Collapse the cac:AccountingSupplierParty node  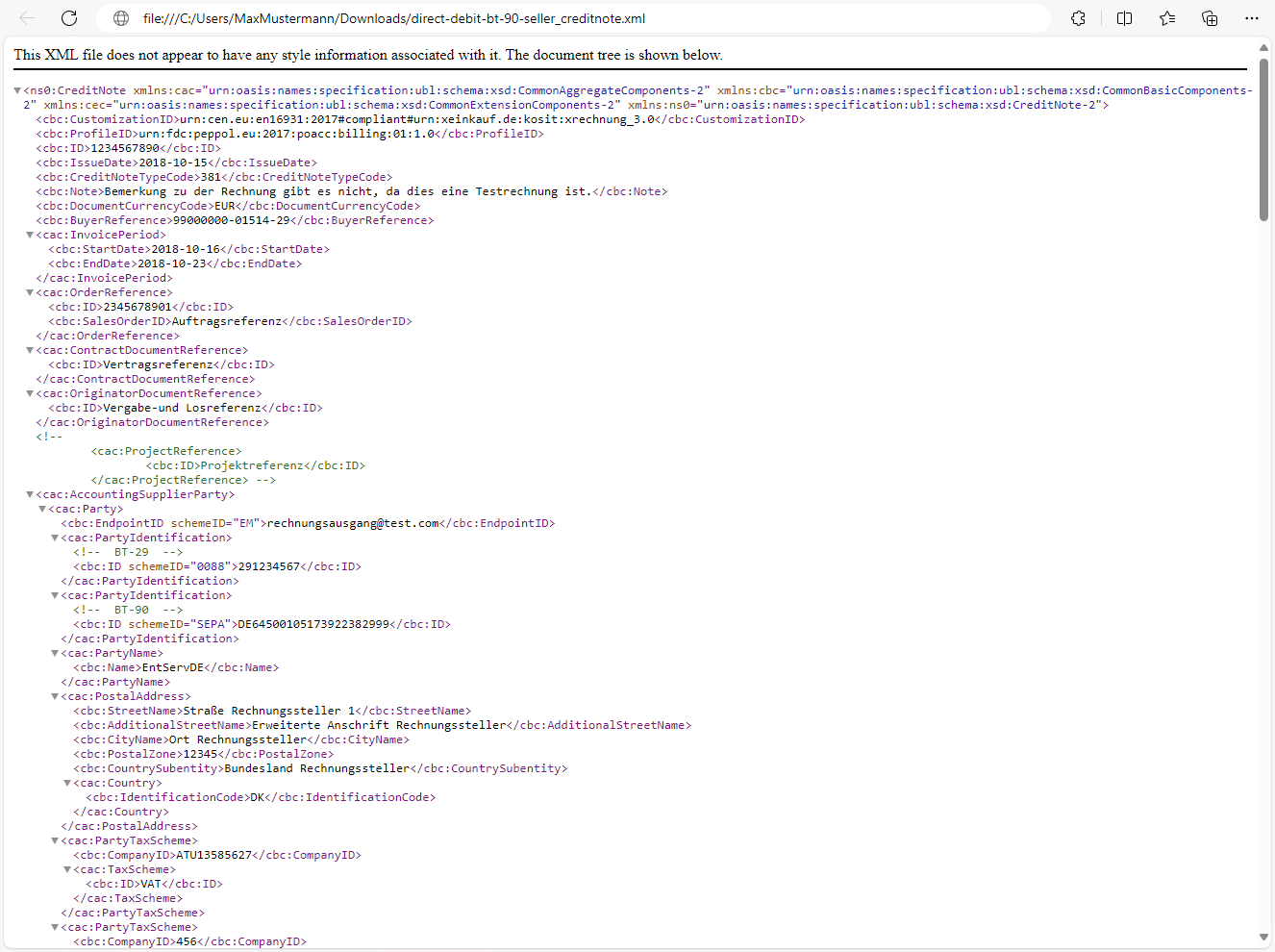[30, 494]
